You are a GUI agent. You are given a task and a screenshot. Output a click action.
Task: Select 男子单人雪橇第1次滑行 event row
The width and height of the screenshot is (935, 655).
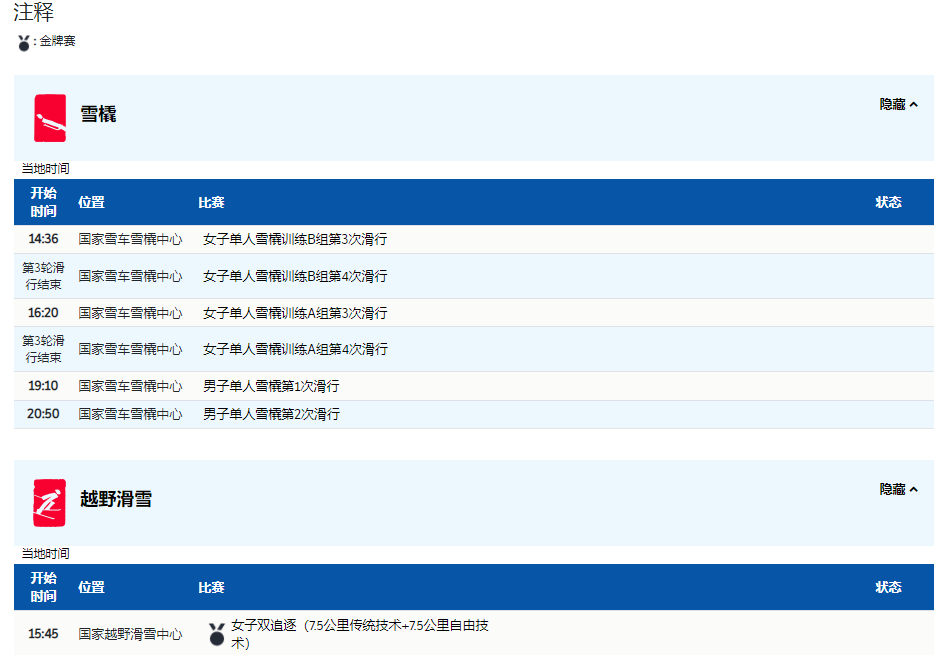[x=271, y=386]
